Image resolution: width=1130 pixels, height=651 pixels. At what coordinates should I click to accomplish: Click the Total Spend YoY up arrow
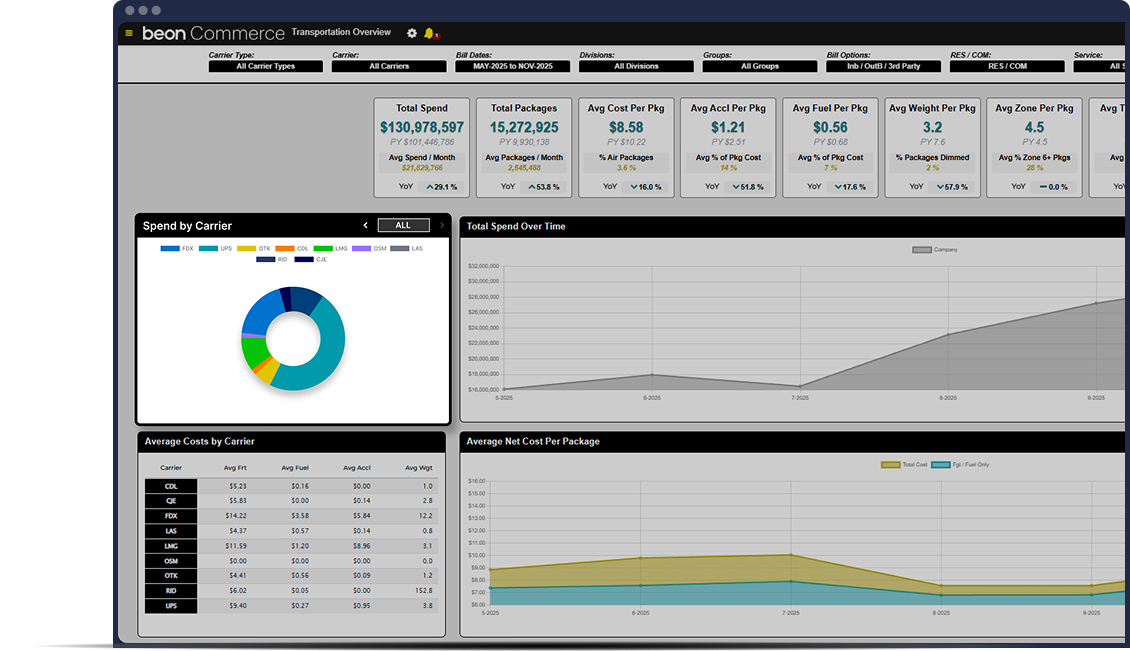[x=430, y=187]
